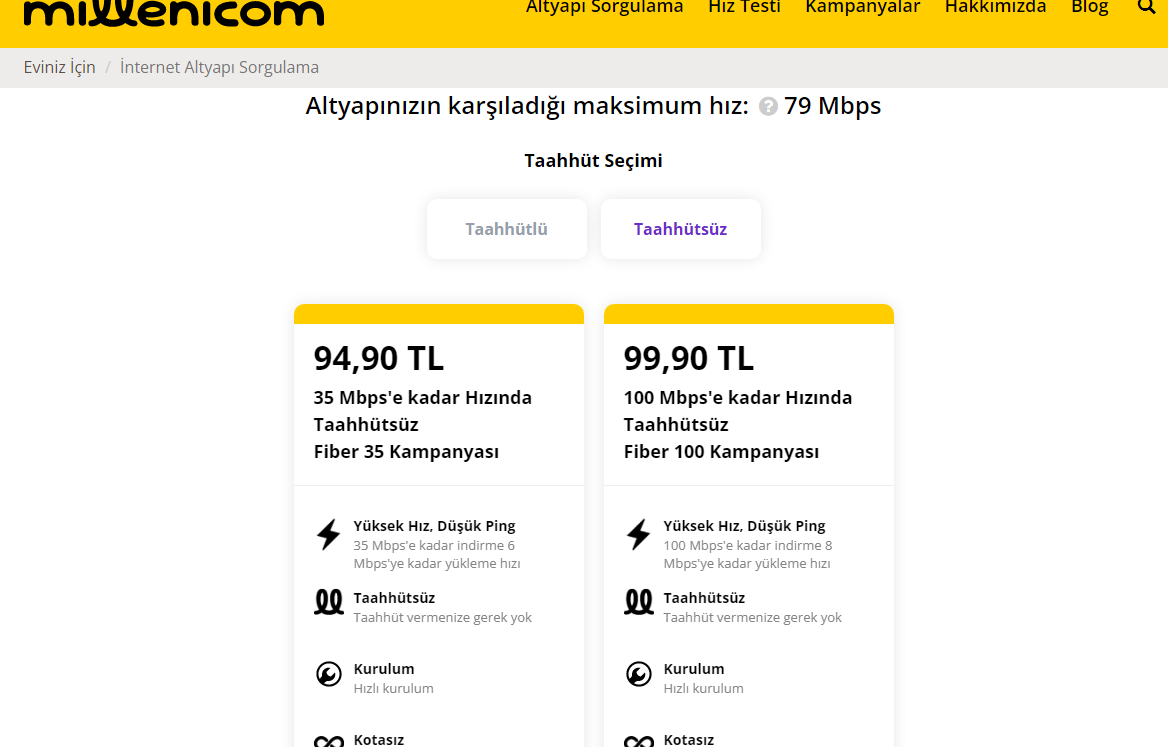Visit the Blog link

coord(1089,8)
